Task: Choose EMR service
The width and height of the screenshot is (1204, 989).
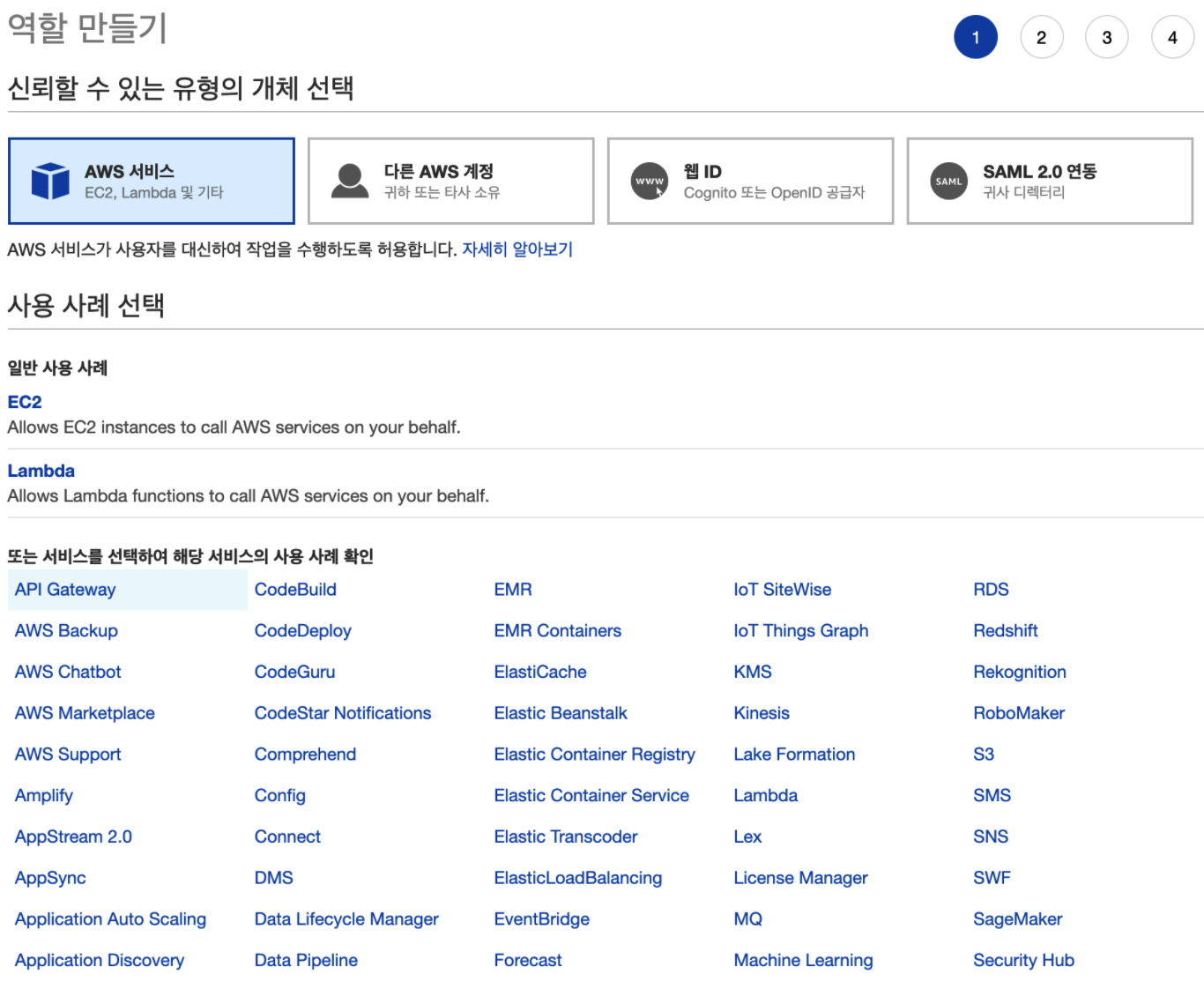Action: [513, 590]
